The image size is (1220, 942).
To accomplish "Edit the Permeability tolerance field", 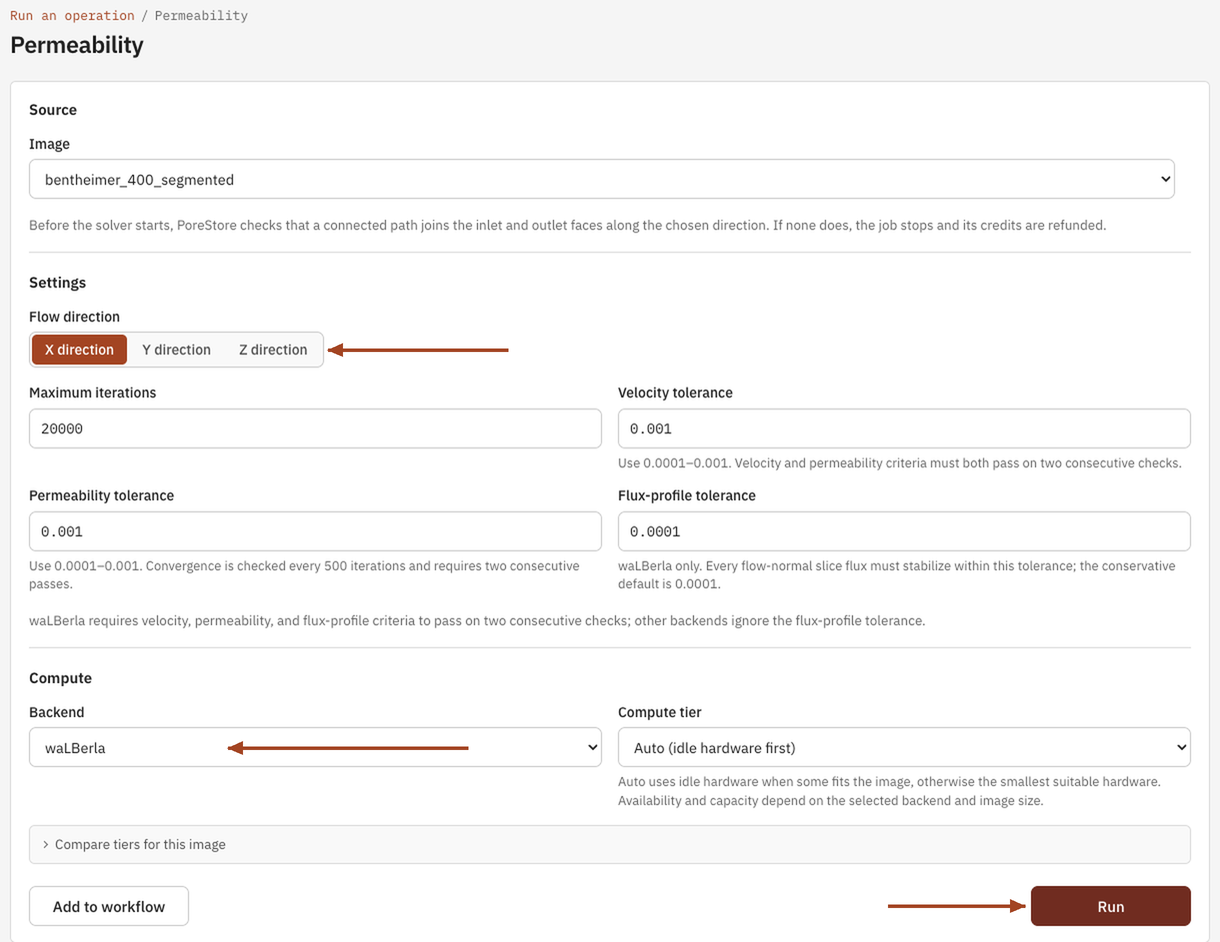I will pos(315,531).
